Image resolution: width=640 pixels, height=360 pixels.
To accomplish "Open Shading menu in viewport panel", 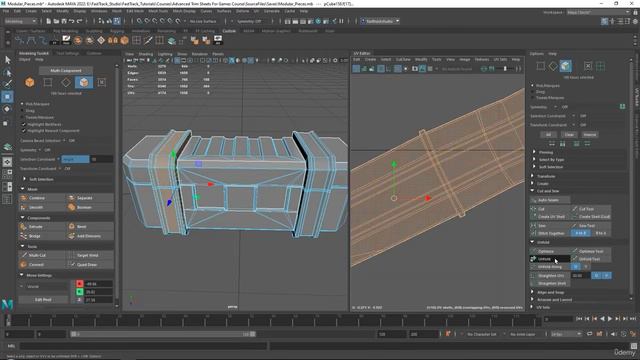I will pyautogui.click(x=145, y=54).
